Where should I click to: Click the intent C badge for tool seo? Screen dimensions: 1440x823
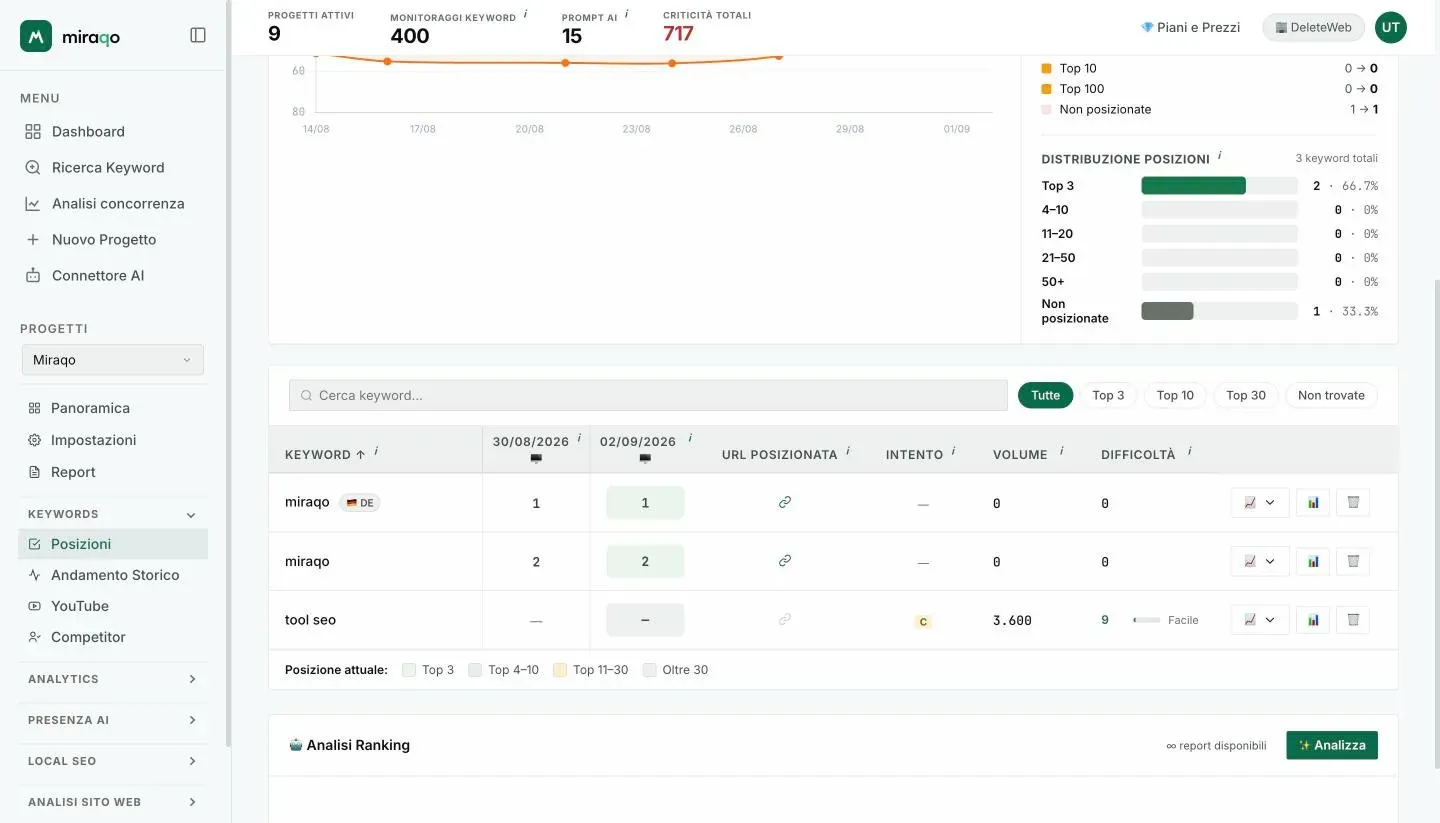[923, 621]
